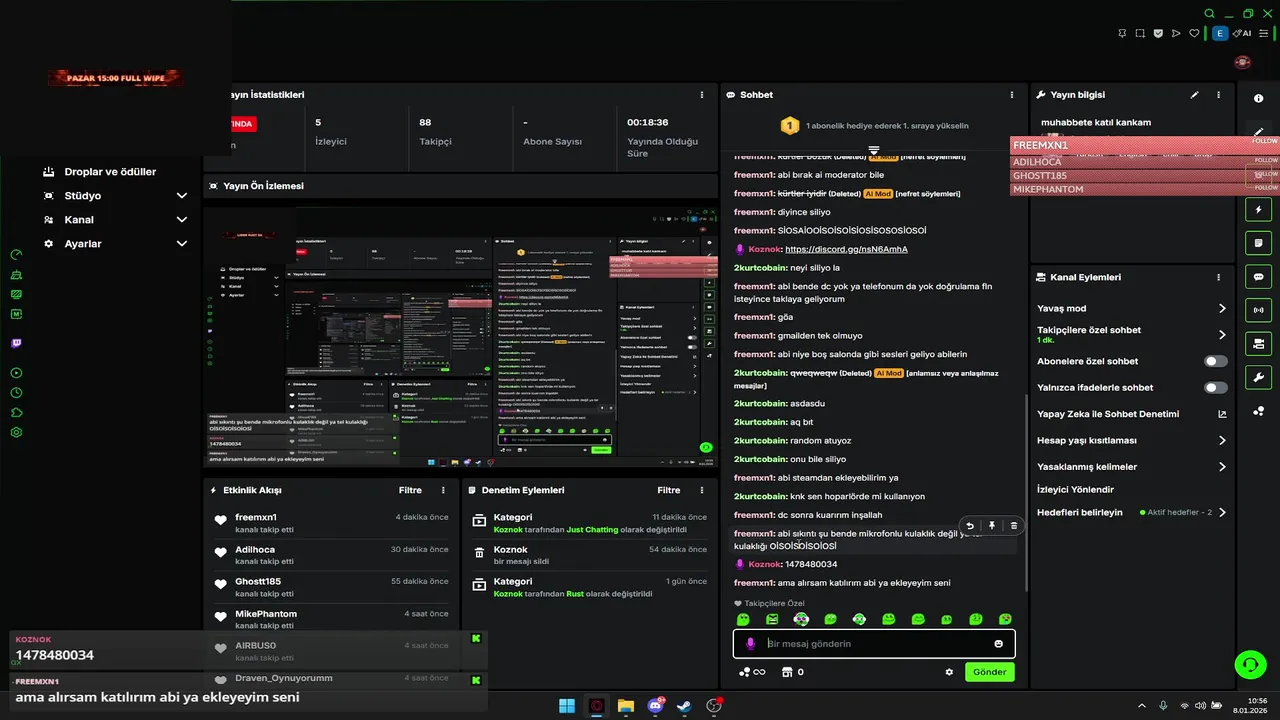The image size is (1280, 720).
Task: Open Denetim Eylemleri Filtre dropdown
Action: click(669, 490)
